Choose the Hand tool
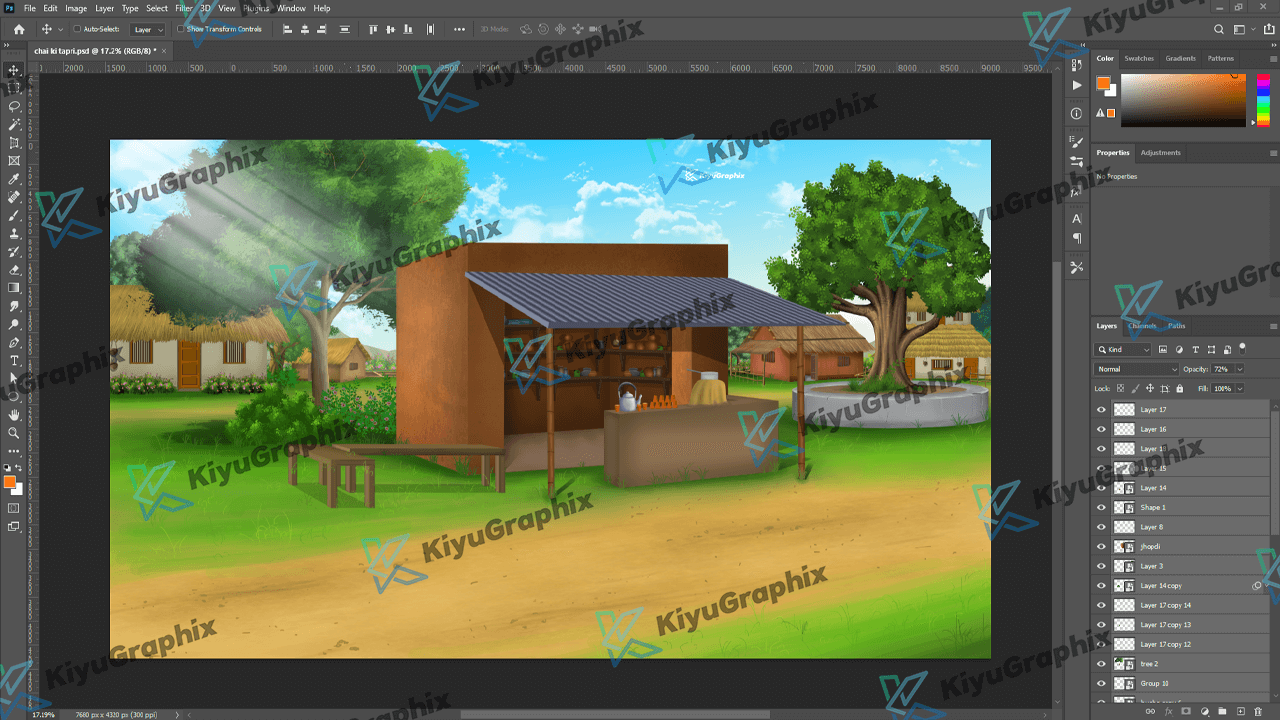Screen dimensions: 1280x720 14,414
